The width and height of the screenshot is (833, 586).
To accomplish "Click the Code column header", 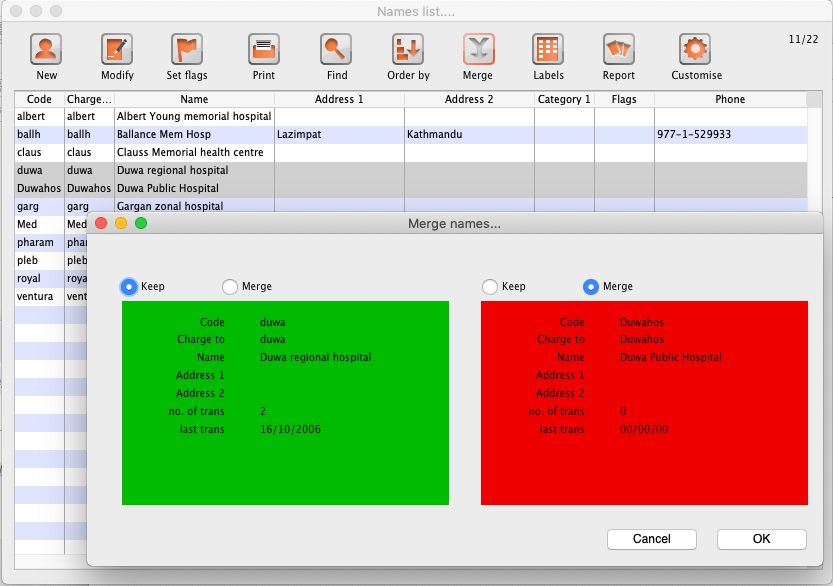I will tap(39, 100).
